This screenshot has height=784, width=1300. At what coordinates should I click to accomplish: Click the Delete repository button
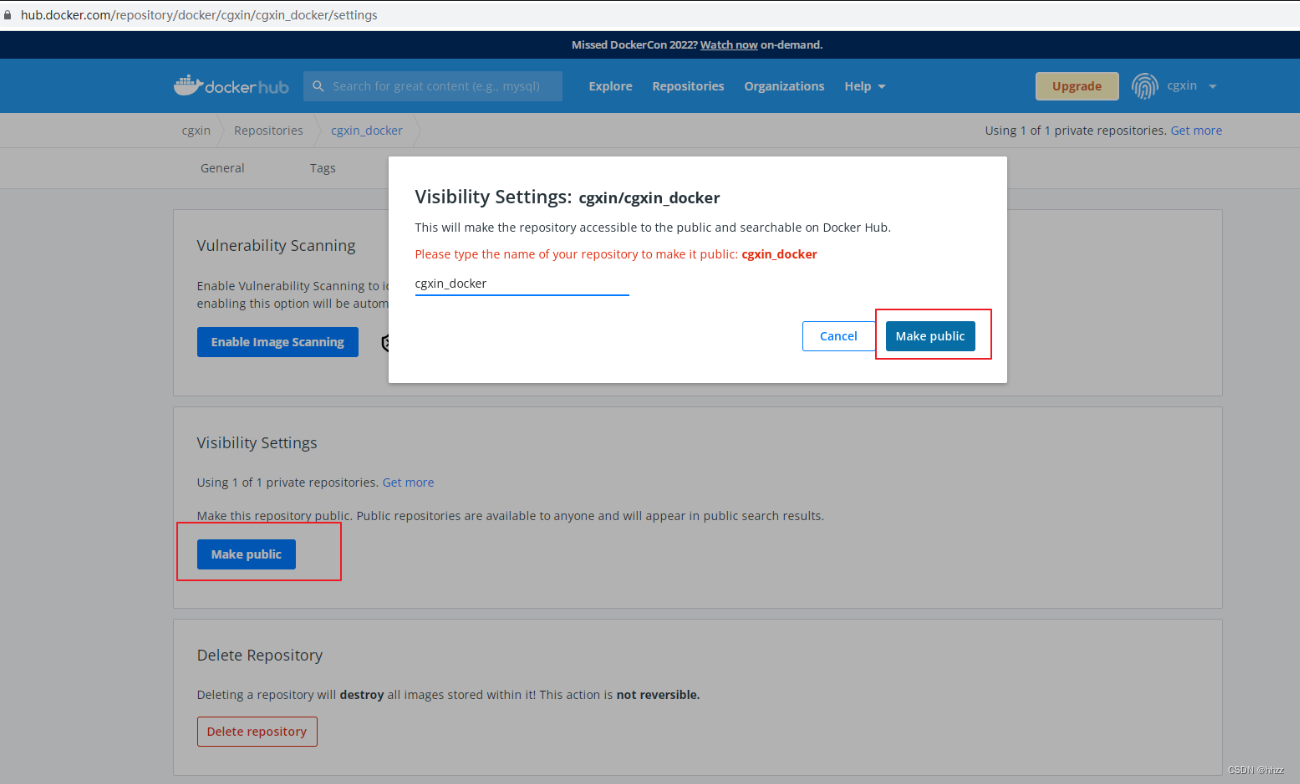(257, 731)
